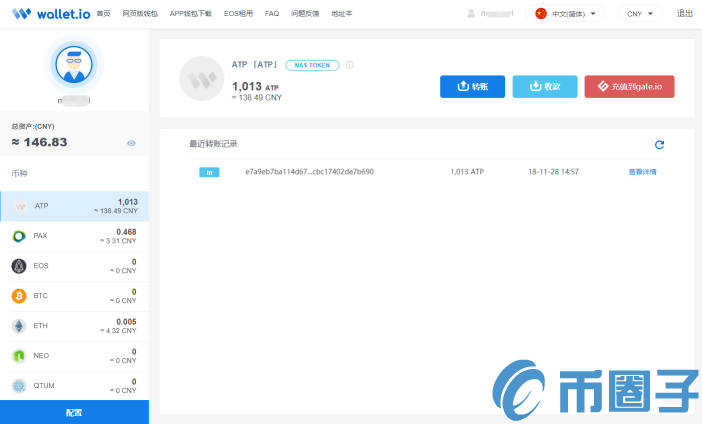
Task: Click the info icon beside NAS TOKEN
Action: (x=350, y=65)
